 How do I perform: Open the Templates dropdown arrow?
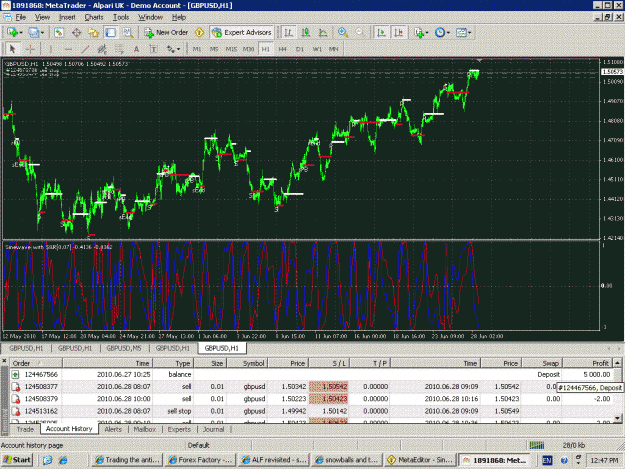470,33
